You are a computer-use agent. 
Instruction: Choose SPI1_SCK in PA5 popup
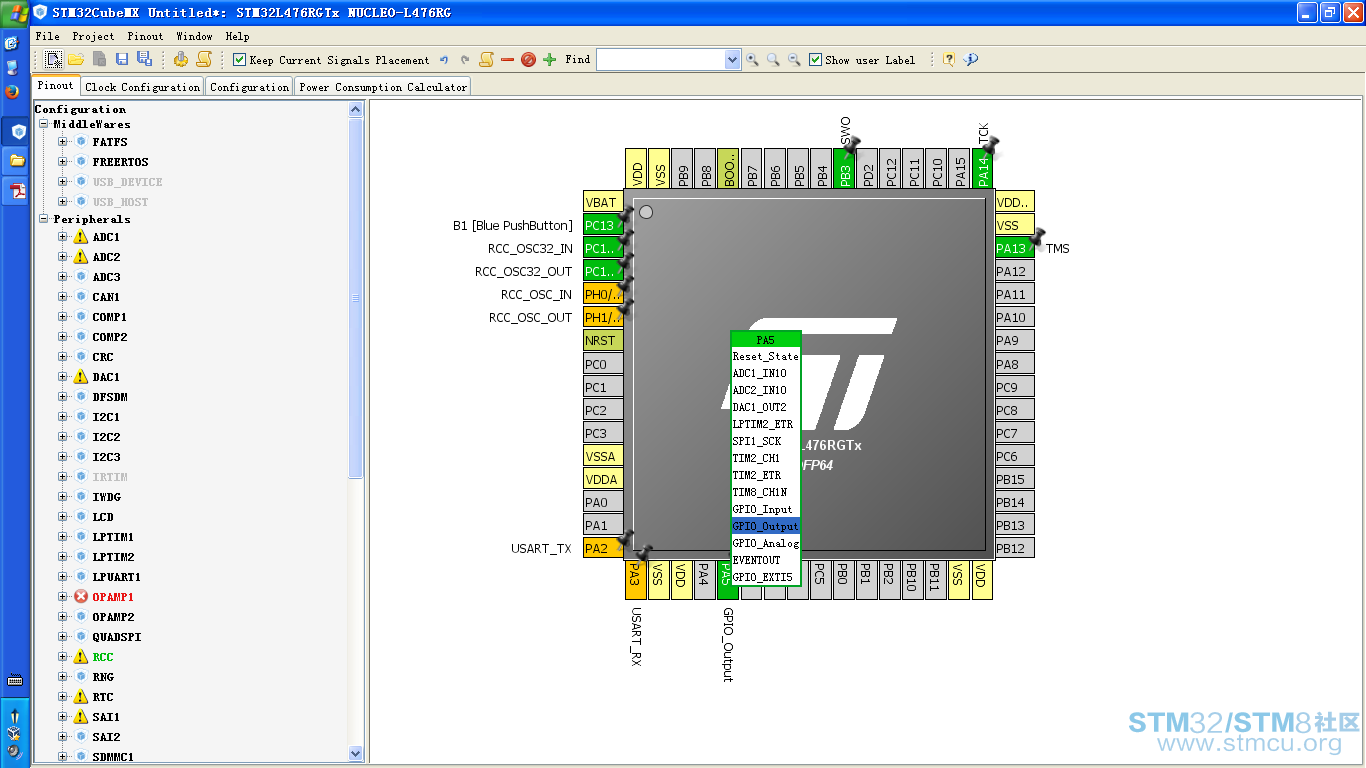click(766, 441)
